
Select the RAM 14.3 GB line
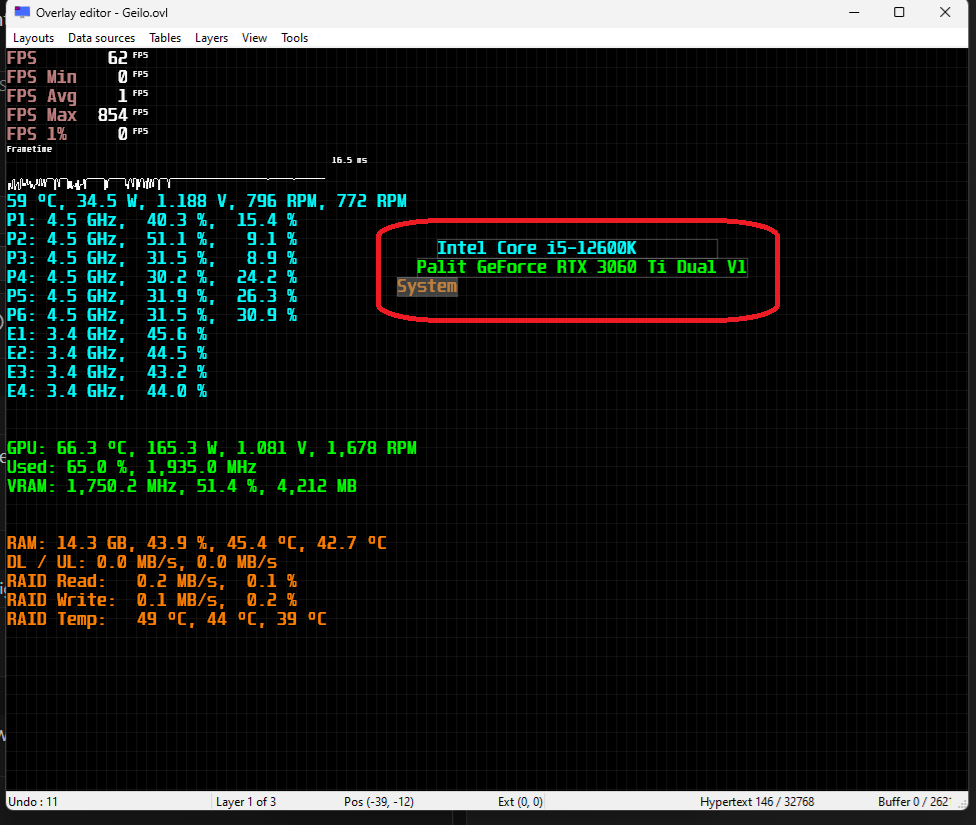(197, 543)
